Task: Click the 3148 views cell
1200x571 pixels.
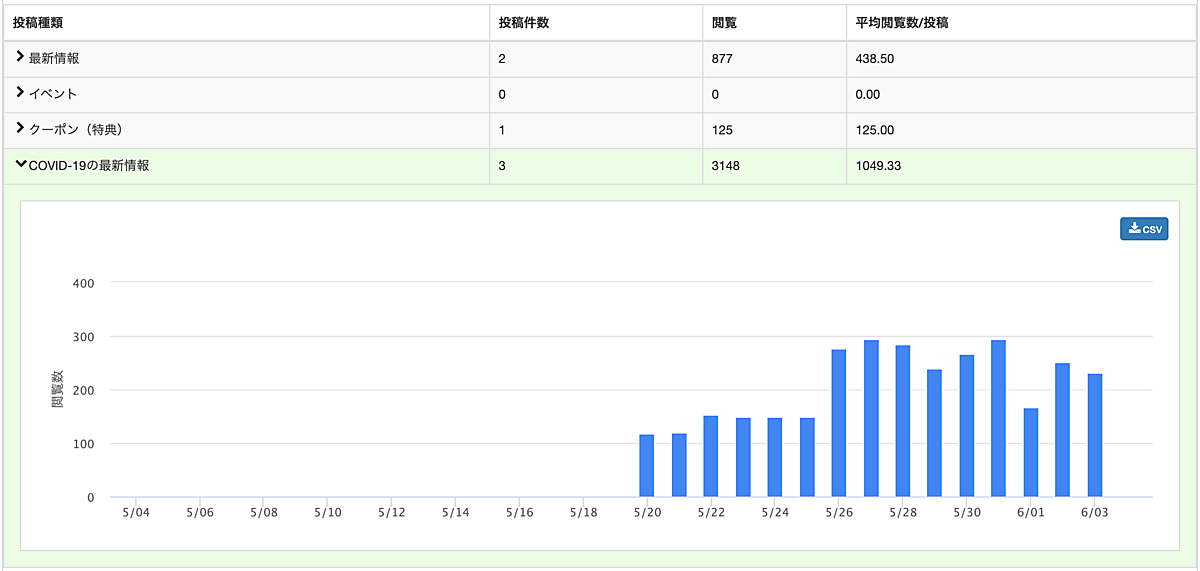Action: pyautogui.click(x=725, y=166)
